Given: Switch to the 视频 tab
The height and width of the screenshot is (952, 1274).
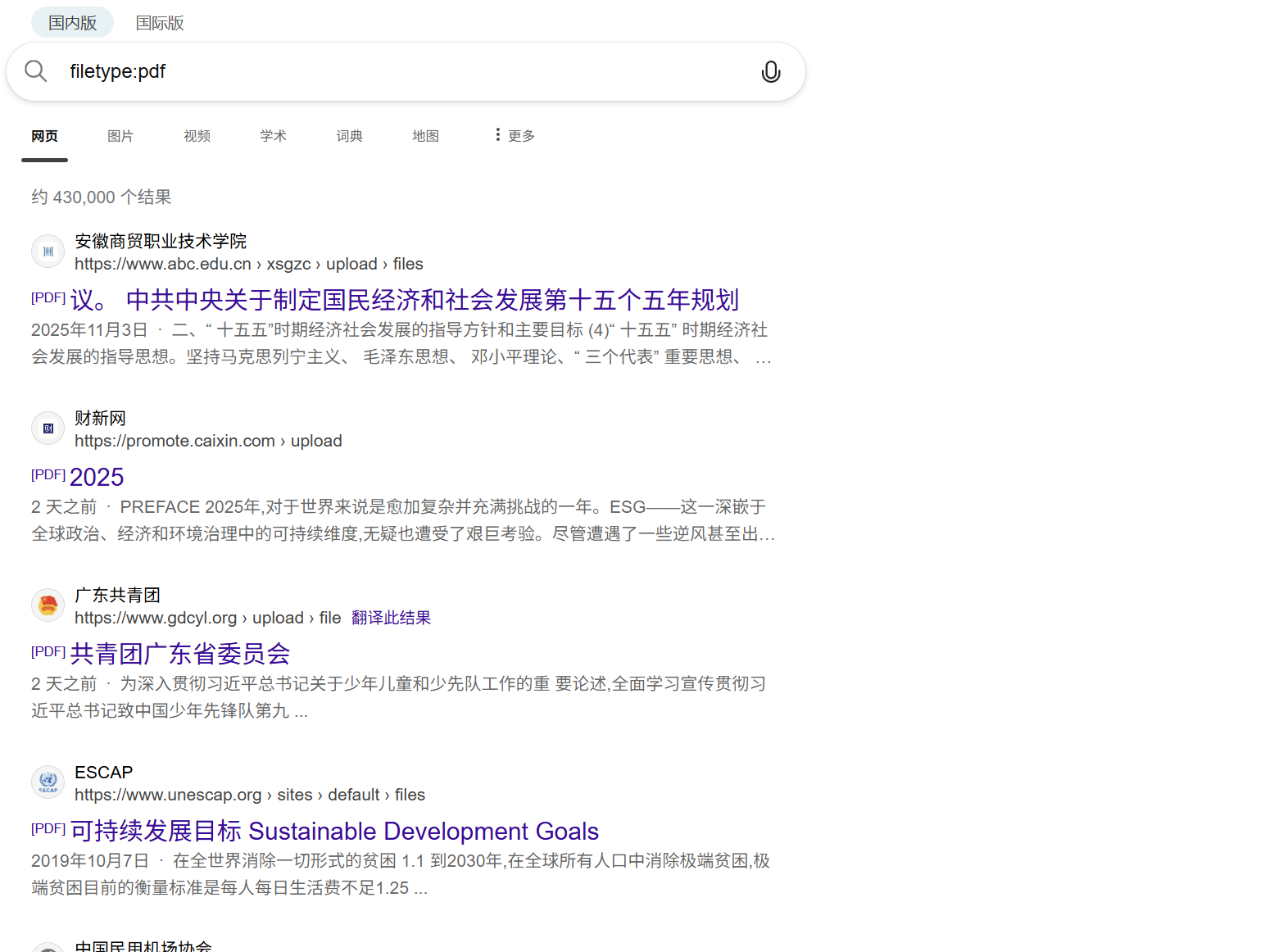Looking at the screenshot, I should [197, 135].
